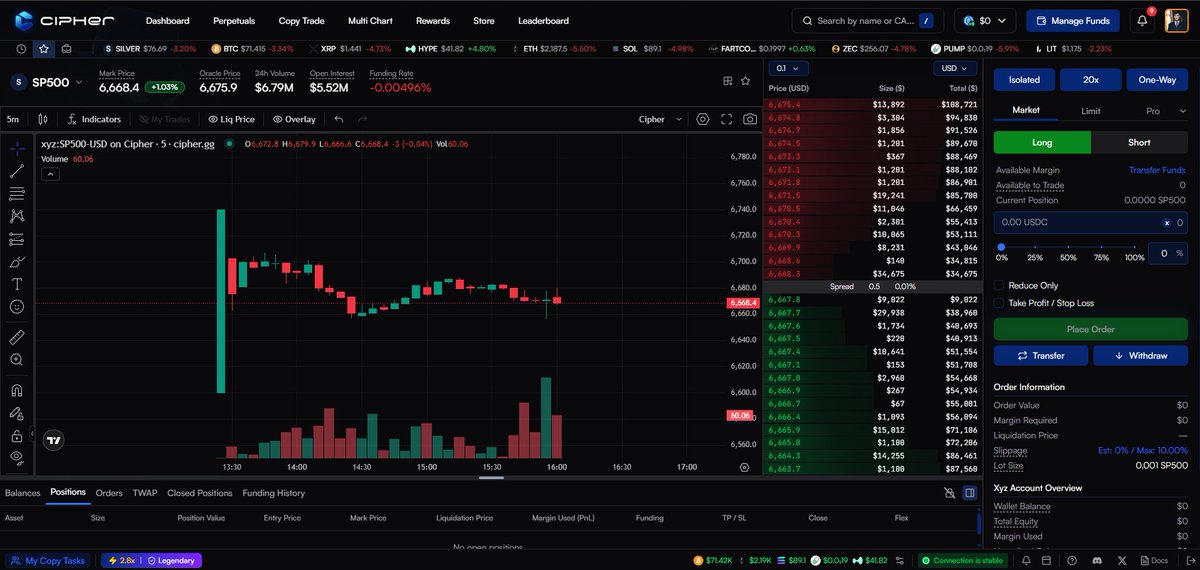Viewport: 1200px width, 570px height.
Task: Open My Copy Tasks
Action: (x=47, y=561)
